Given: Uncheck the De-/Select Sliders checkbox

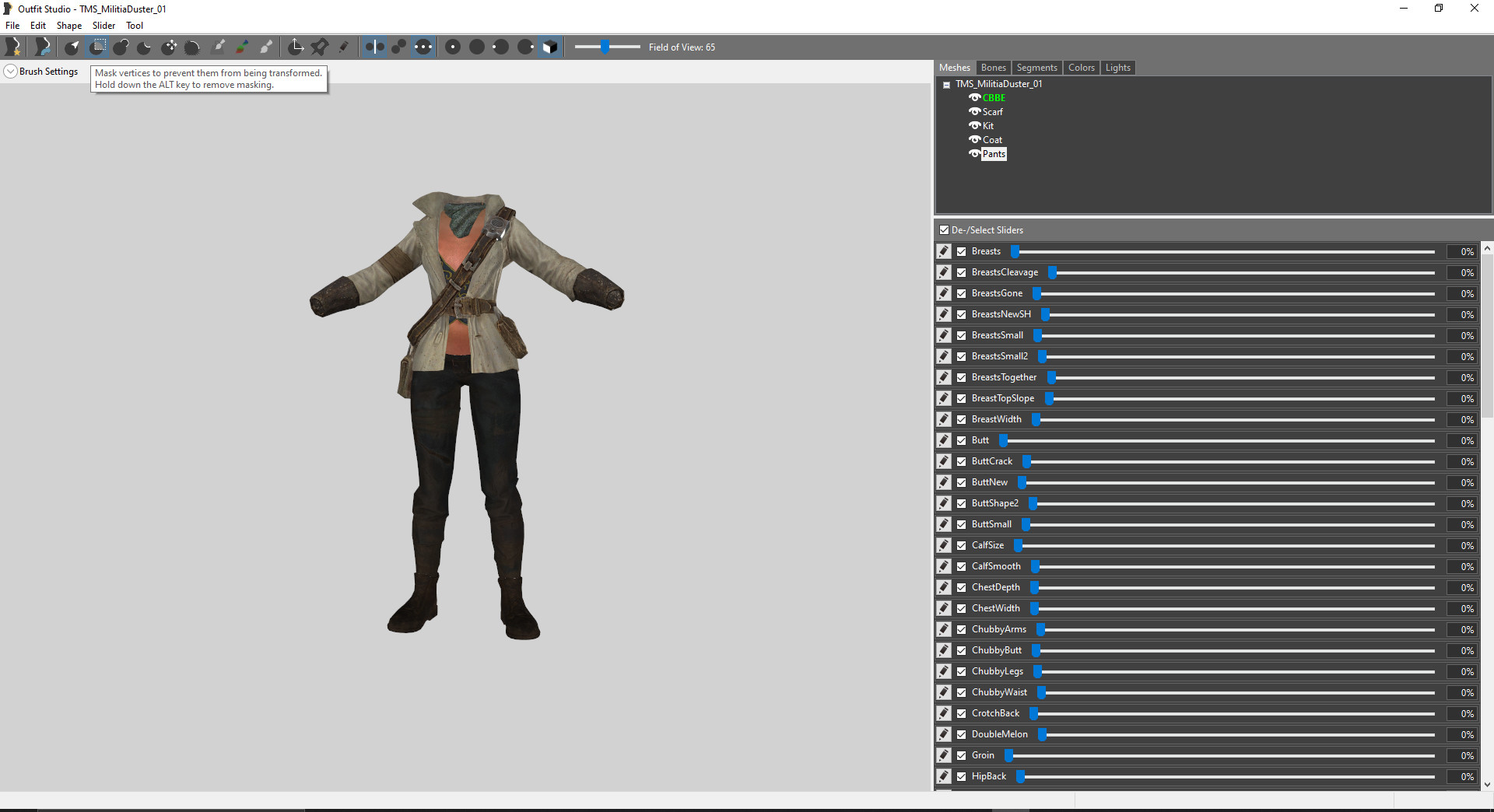Looking at the screenshot, I should tap(944, 230).
